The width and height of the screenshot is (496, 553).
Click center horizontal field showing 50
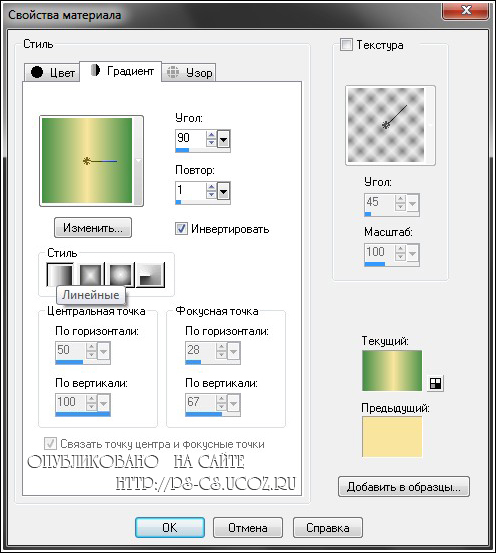(x=70, y=350)
